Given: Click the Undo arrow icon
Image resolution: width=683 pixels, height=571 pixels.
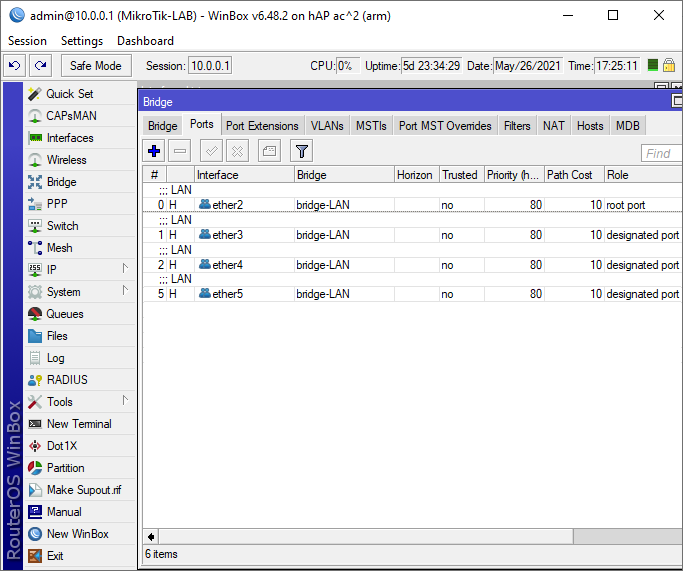Looking at the screenshot, I should point(15,66).
